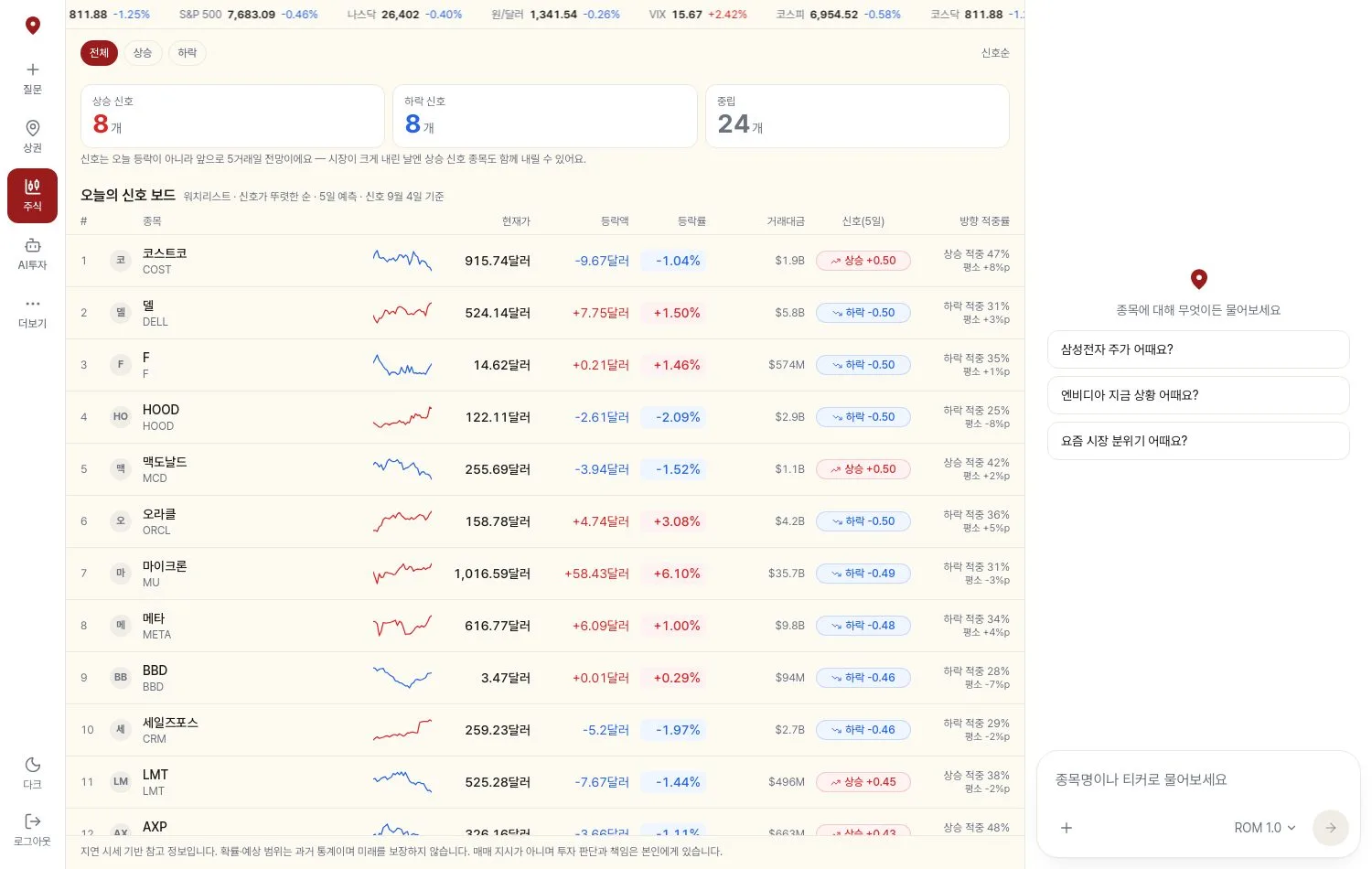The height and width of the screenshot is (869, 1372).
Task: Click the LMT avatar icon
Action: tap(121, 782)
